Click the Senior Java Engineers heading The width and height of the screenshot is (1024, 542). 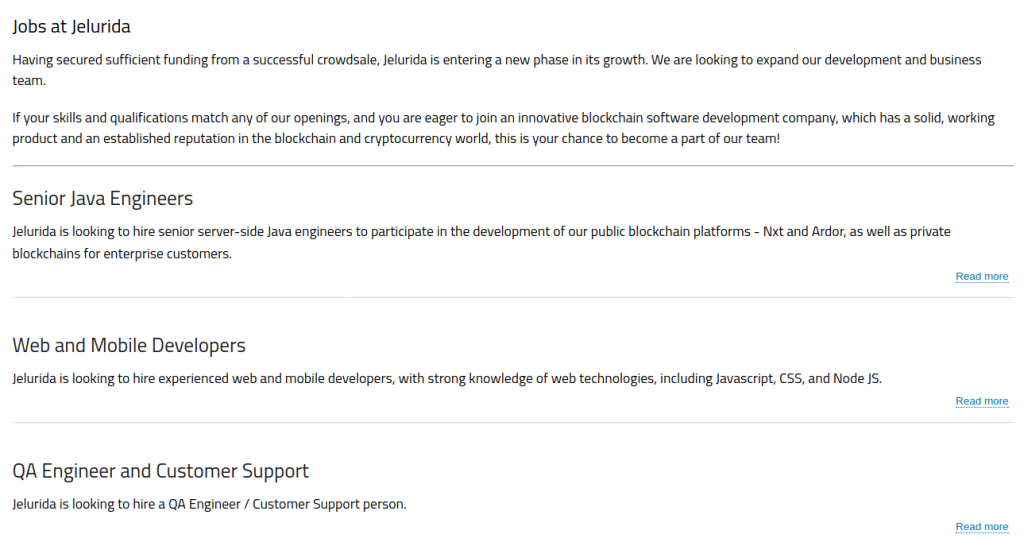(x=103, y=198)
